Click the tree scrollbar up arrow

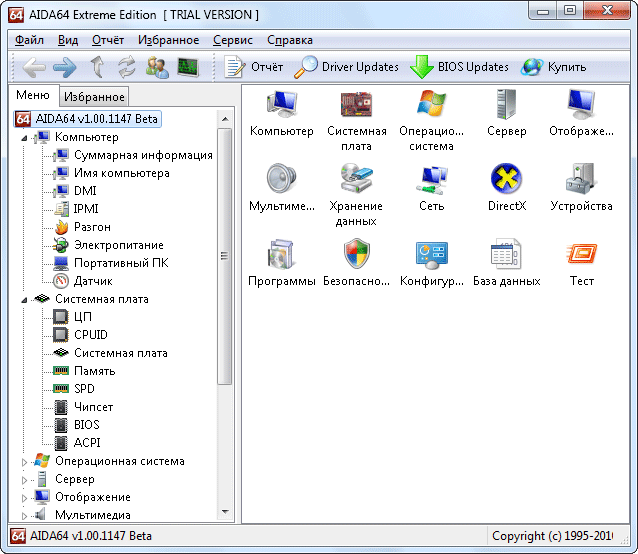coord(225,119)
